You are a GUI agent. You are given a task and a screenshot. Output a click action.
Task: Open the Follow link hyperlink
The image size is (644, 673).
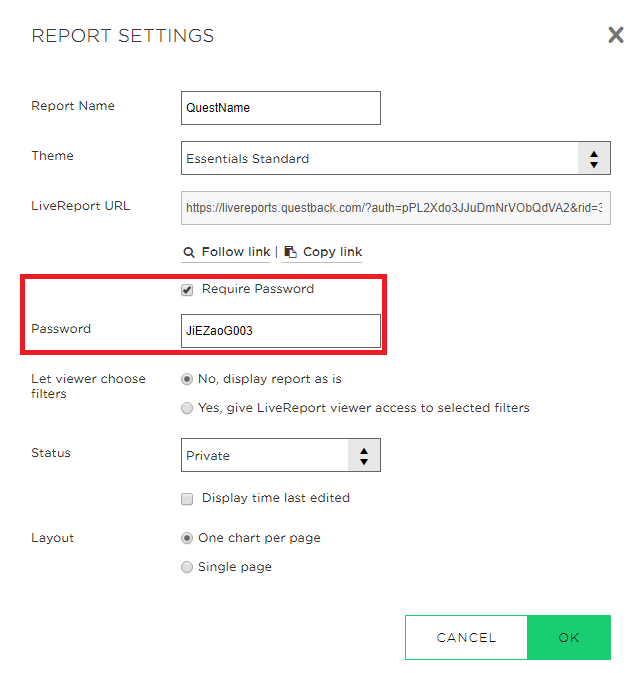click(x=236, y=252)
